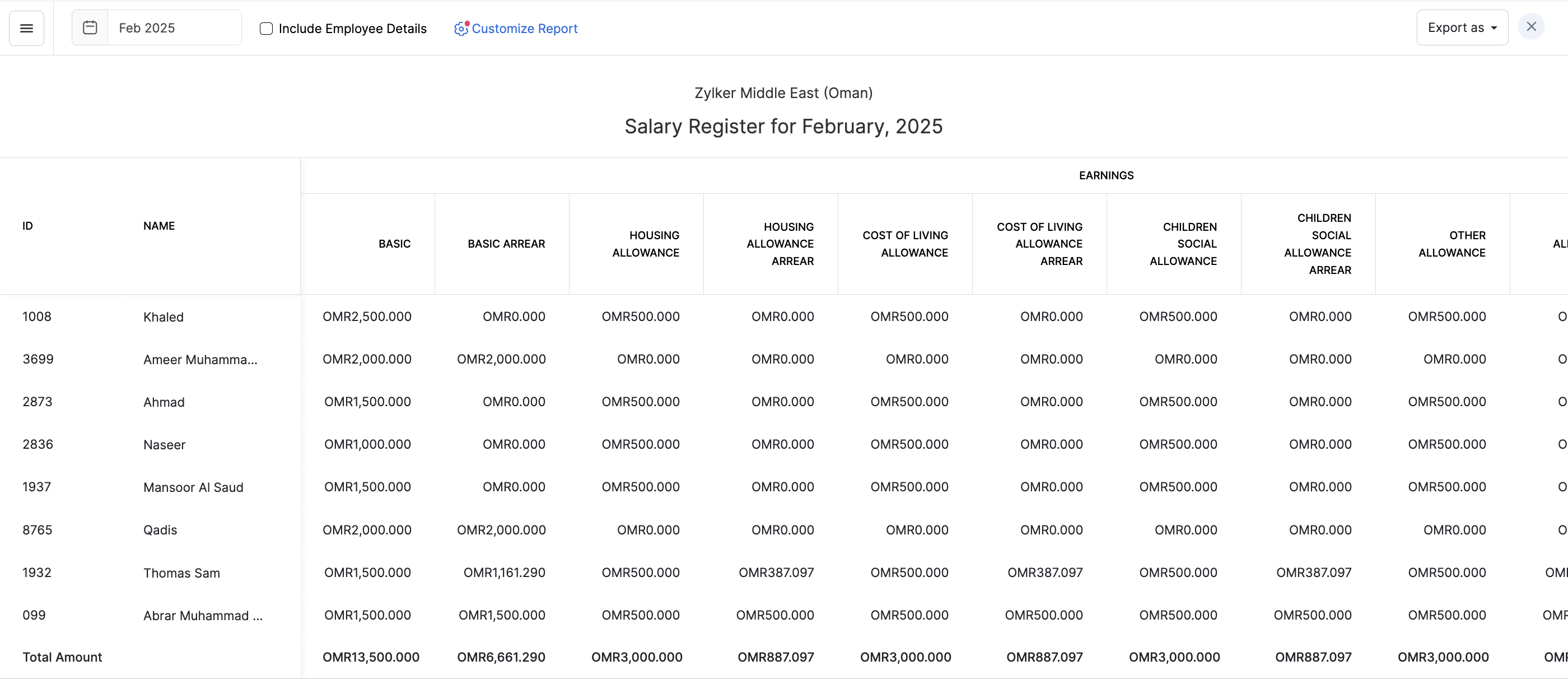Close the report with X icon
Viewport: 1568px width, 679px height.
click(1531, 27)
